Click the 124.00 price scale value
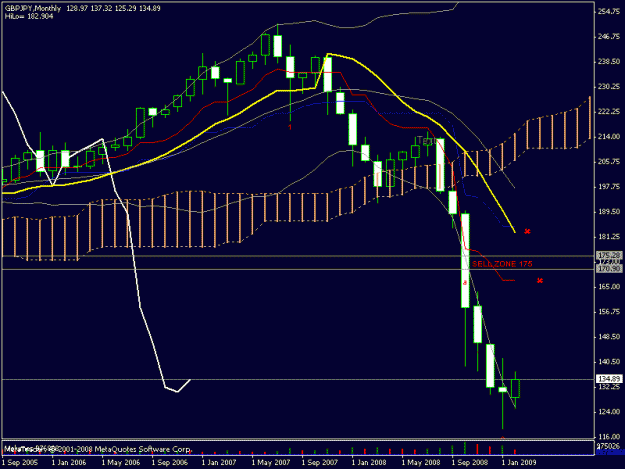The height and width of the screenshot is (469, 625). click(609, 412)
